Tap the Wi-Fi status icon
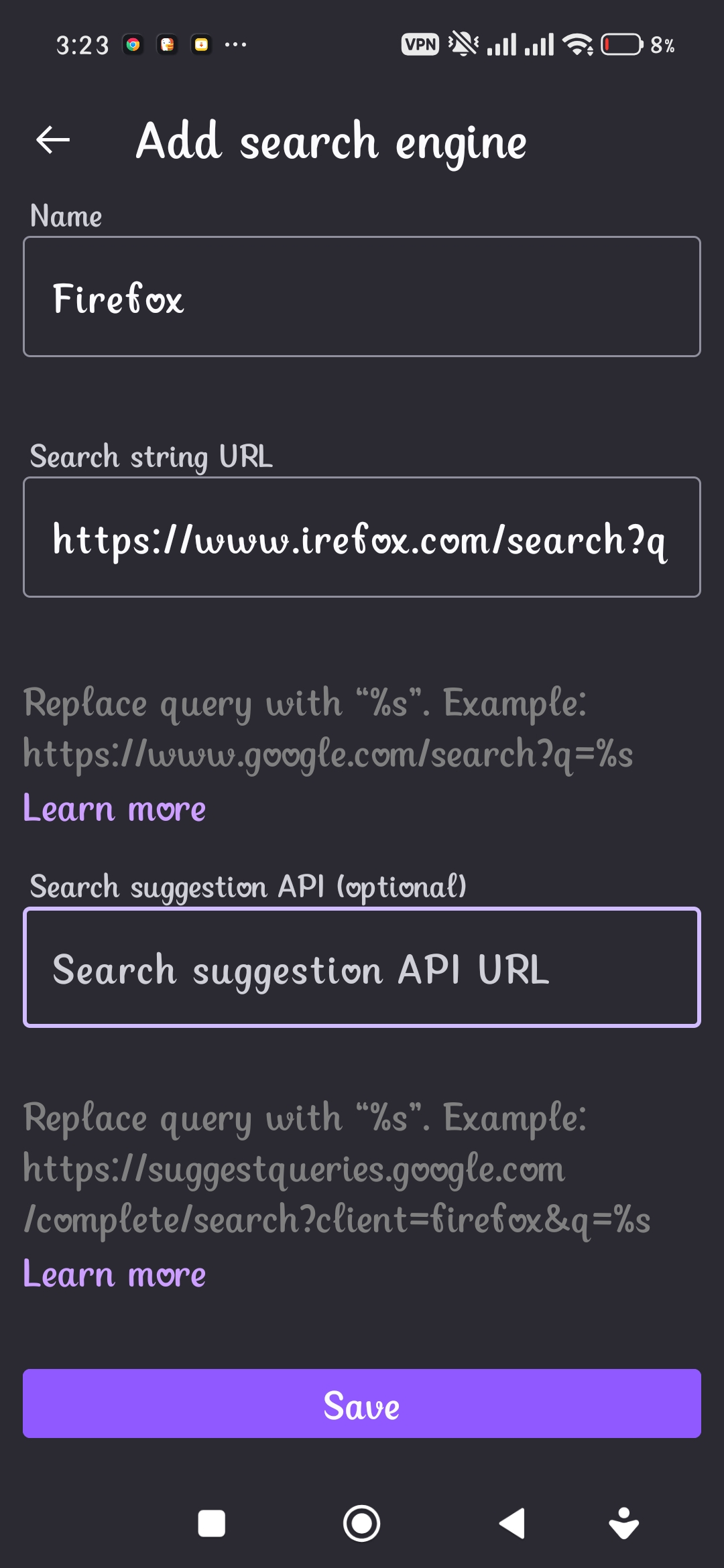The height and width of the screenshot is (1568, 724). [x=578, y=45]
